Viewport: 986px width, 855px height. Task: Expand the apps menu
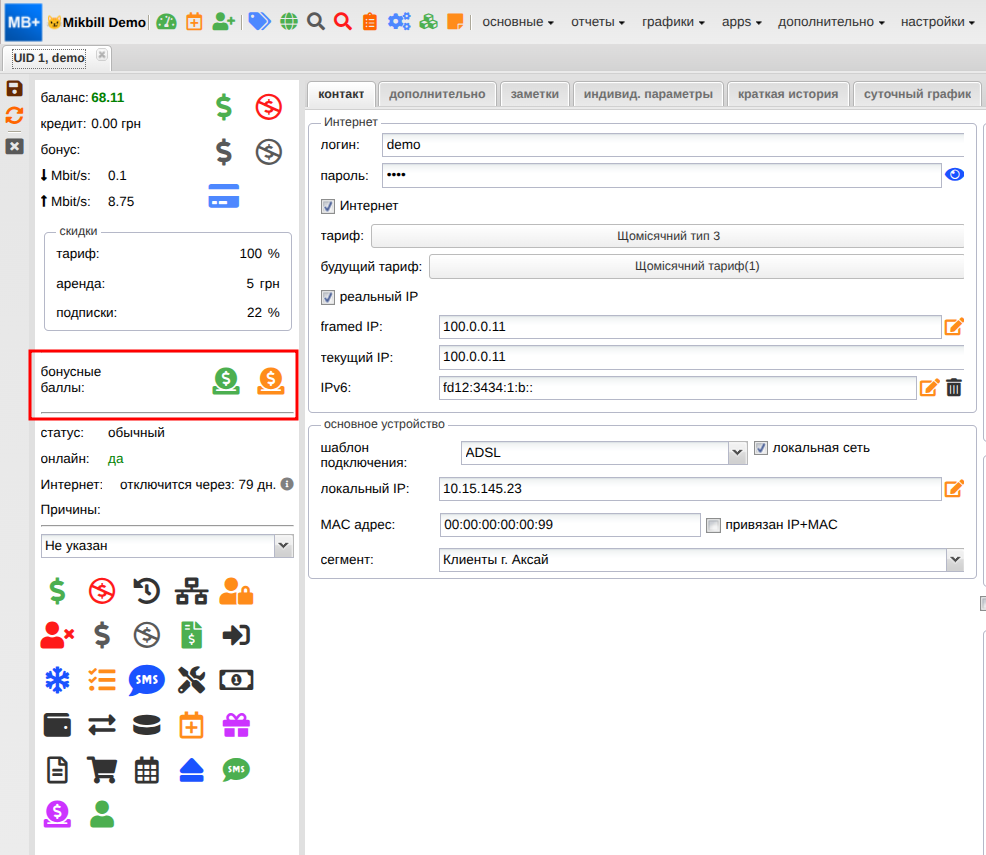tap(741, 22)
